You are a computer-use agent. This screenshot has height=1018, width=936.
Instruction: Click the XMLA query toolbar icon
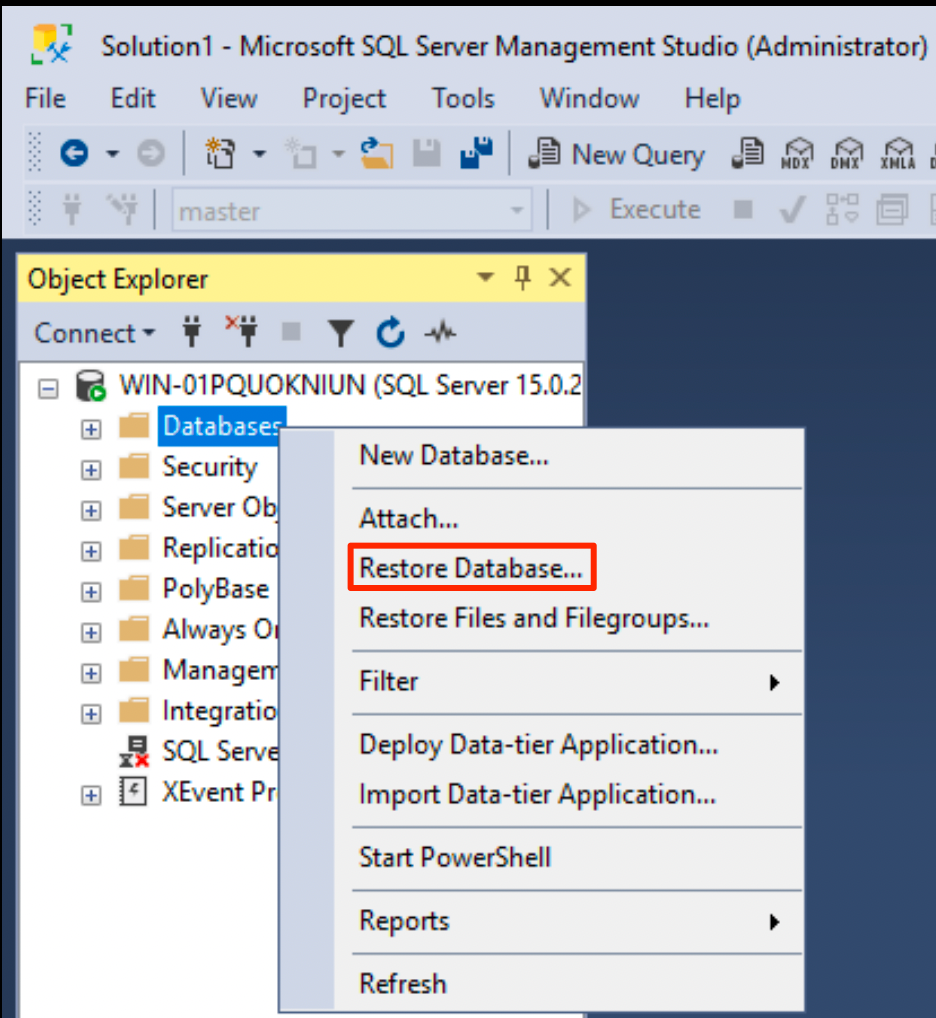point(898,153)
